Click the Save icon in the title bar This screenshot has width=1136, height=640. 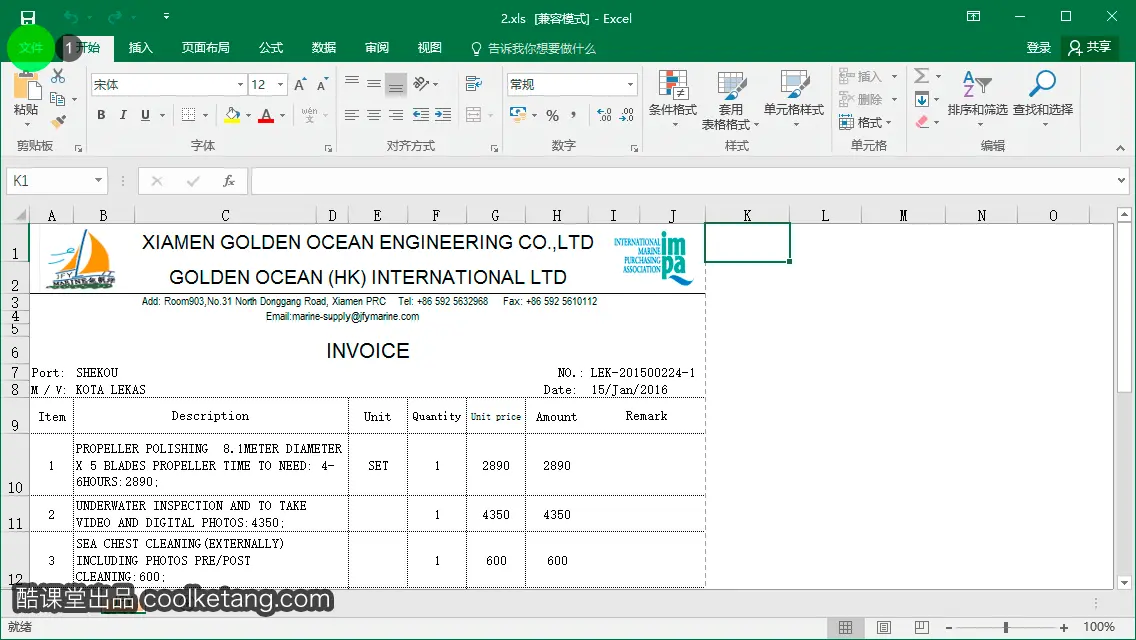28,17
